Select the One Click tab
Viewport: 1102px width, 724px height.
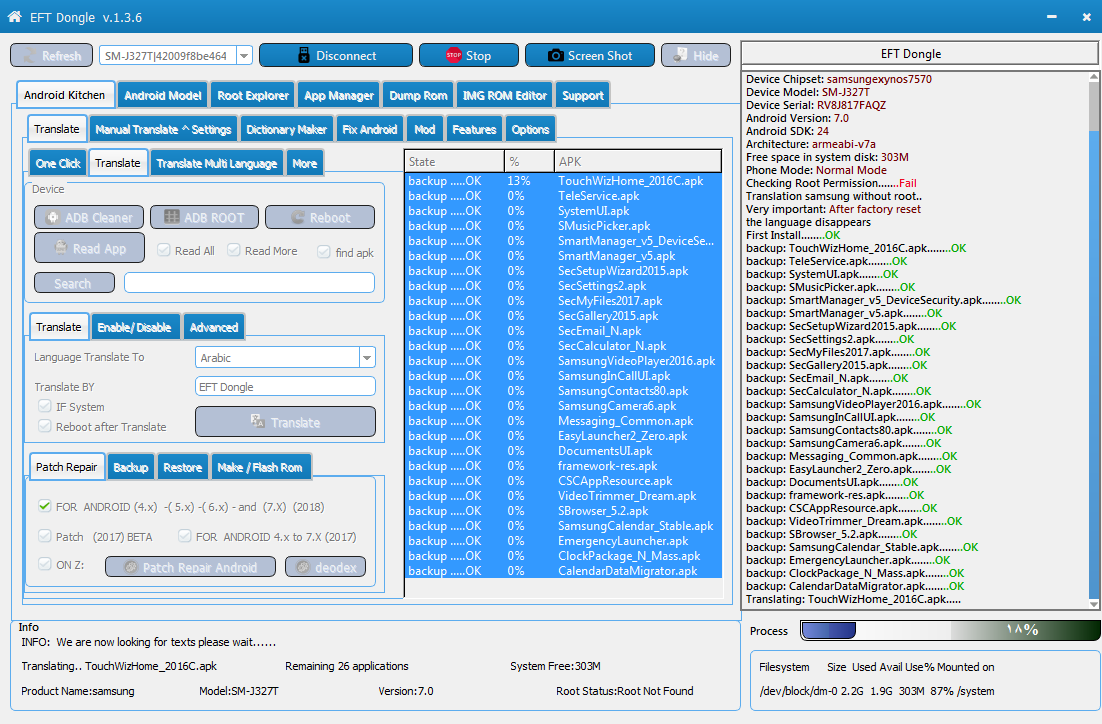coord(58,163)
